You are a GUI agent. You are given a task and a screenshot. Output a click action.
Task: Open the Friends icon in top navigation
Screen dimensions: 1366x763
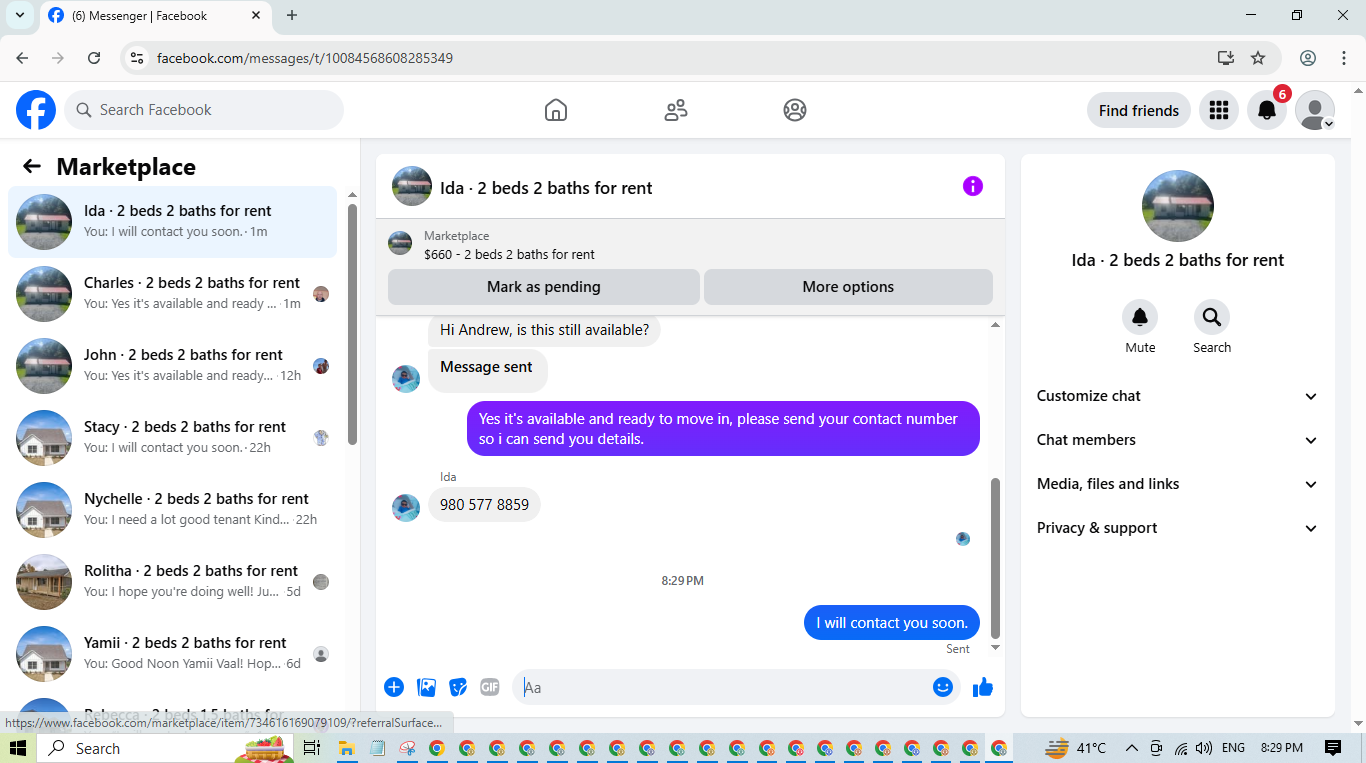(676, 110)
